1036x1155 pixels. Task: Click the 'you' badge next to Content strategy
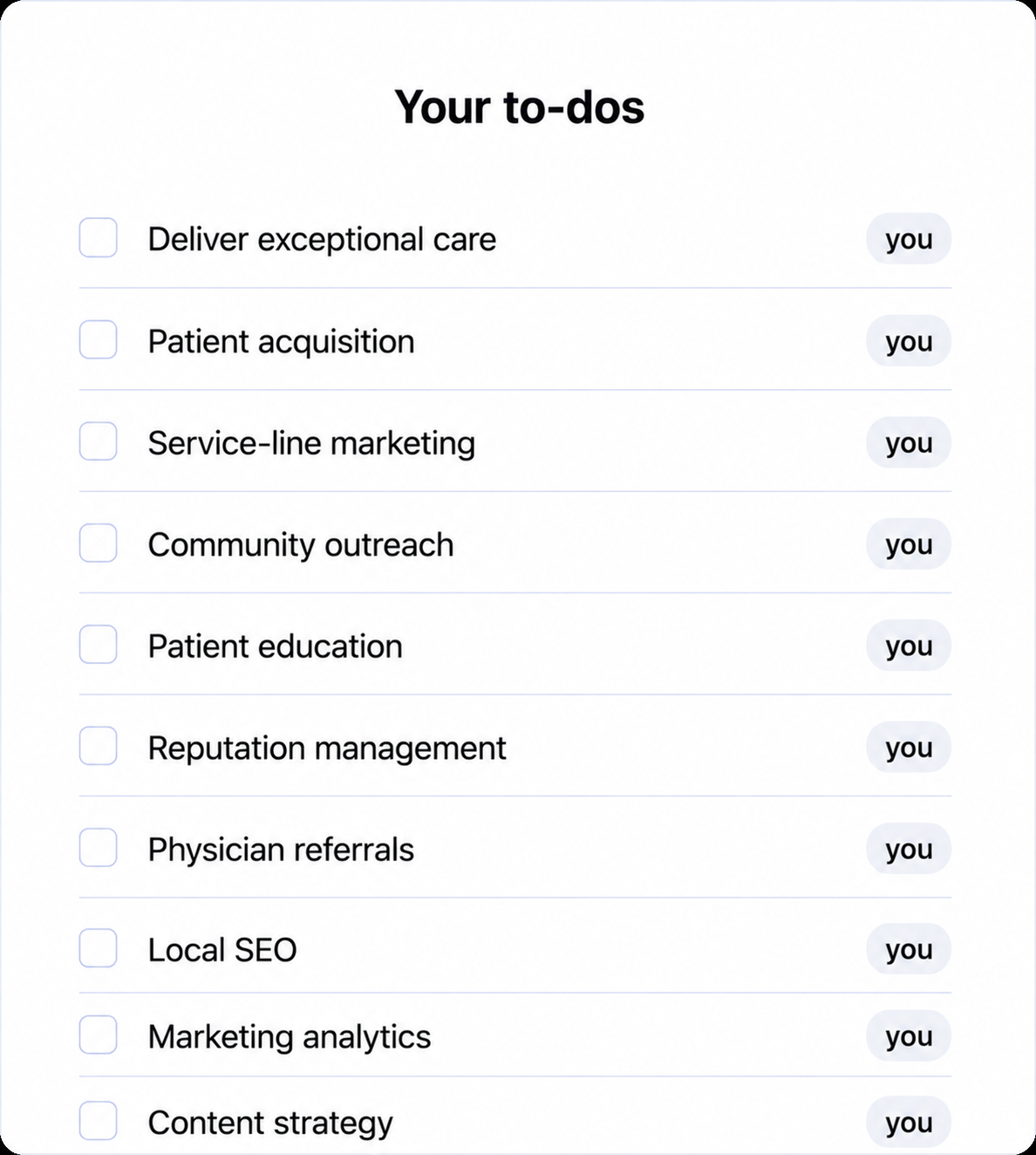coord(909,1122)
